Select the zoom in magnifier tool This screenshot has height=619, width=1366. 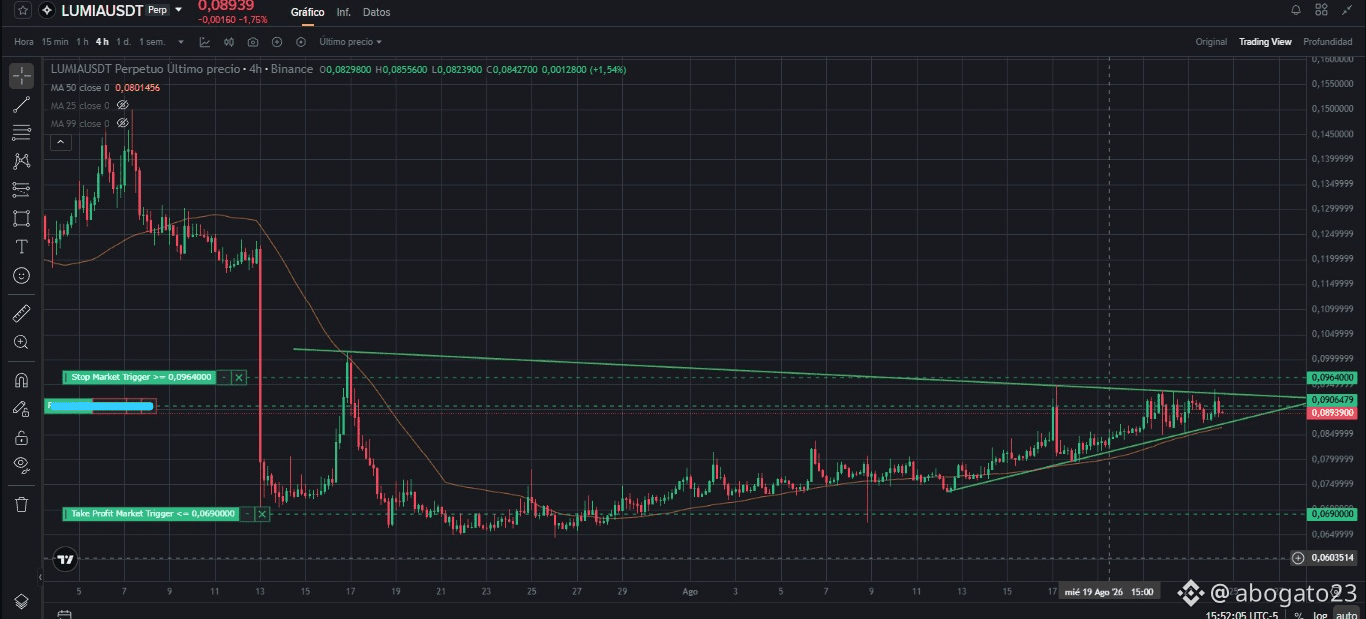[21, 342]
